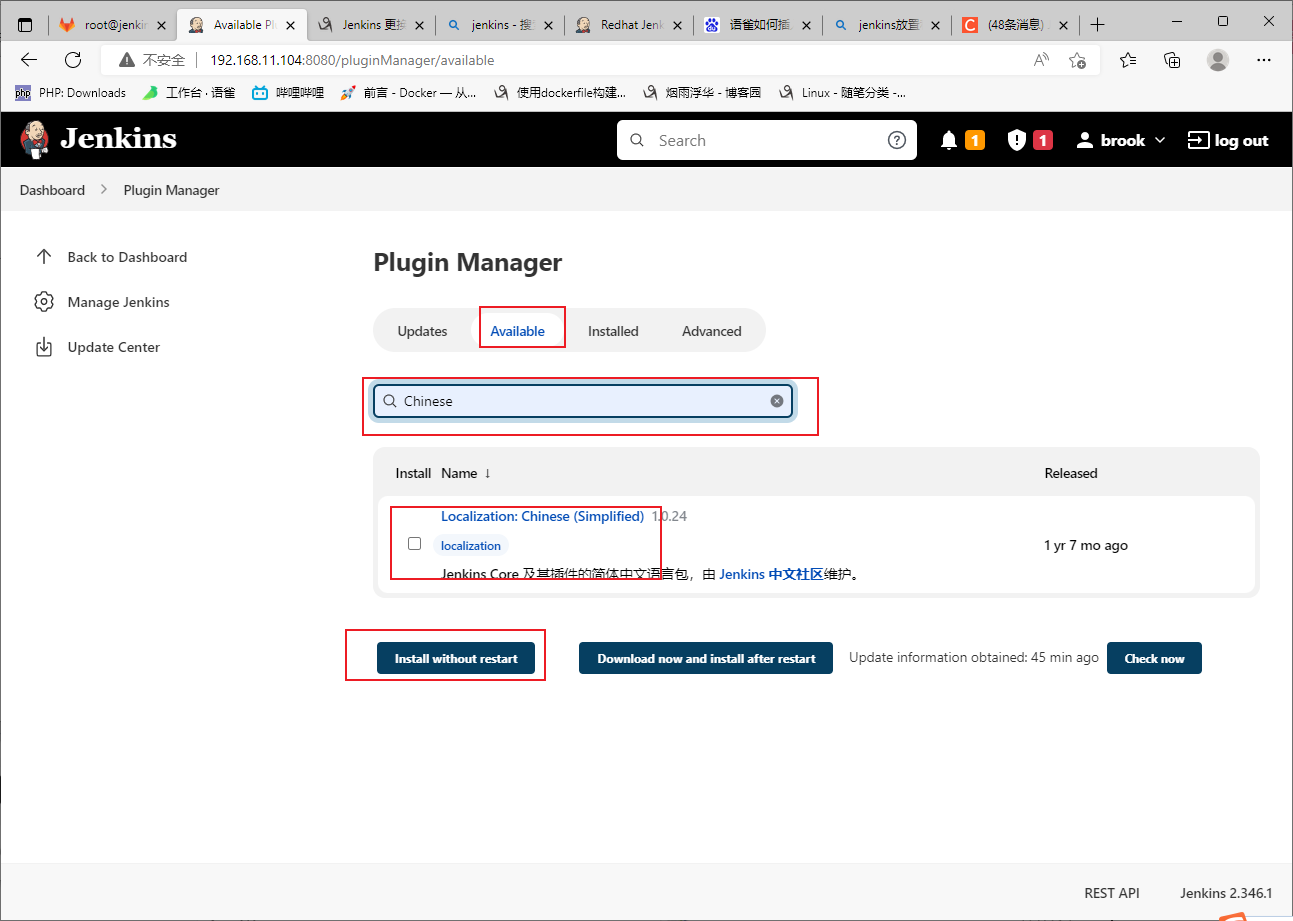Click the Released column header
Viewport: 1293px width, 921px height.
pos(1071,473)
